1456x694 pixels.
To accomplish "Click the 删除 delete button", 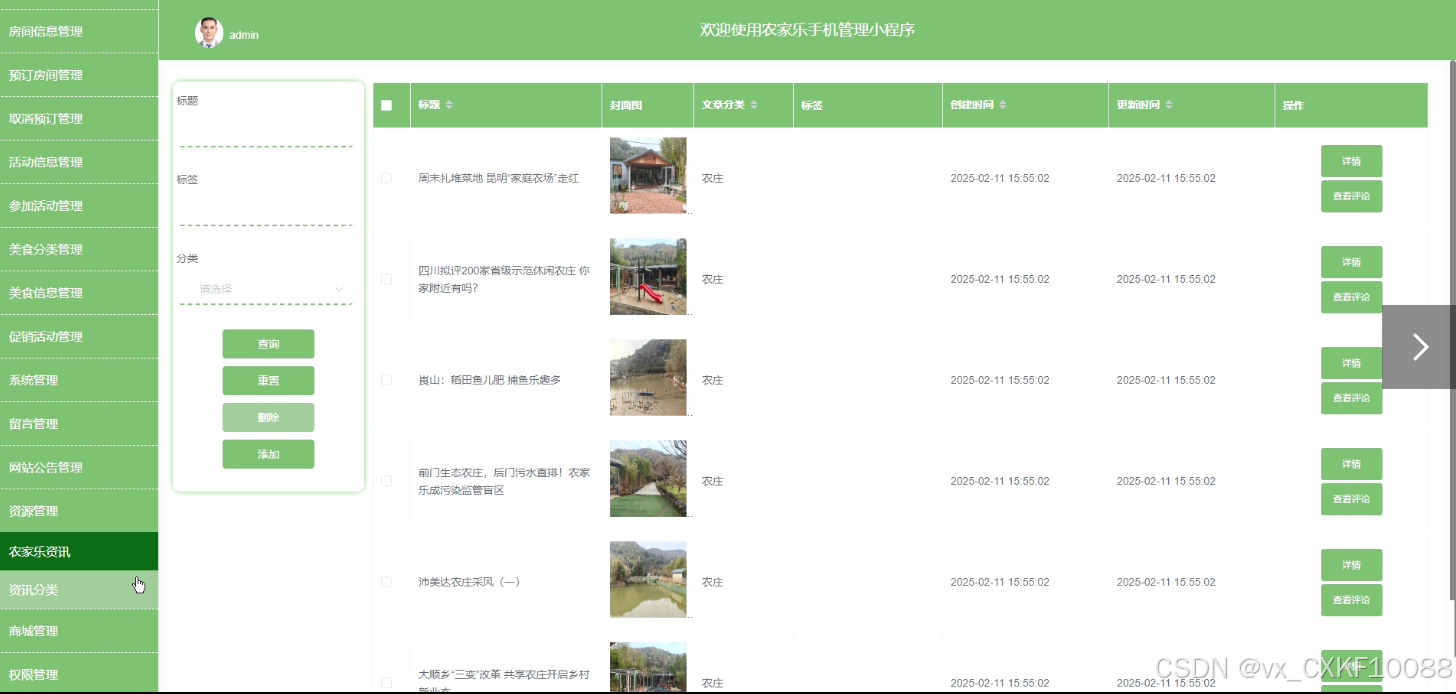I will [268, 418].
